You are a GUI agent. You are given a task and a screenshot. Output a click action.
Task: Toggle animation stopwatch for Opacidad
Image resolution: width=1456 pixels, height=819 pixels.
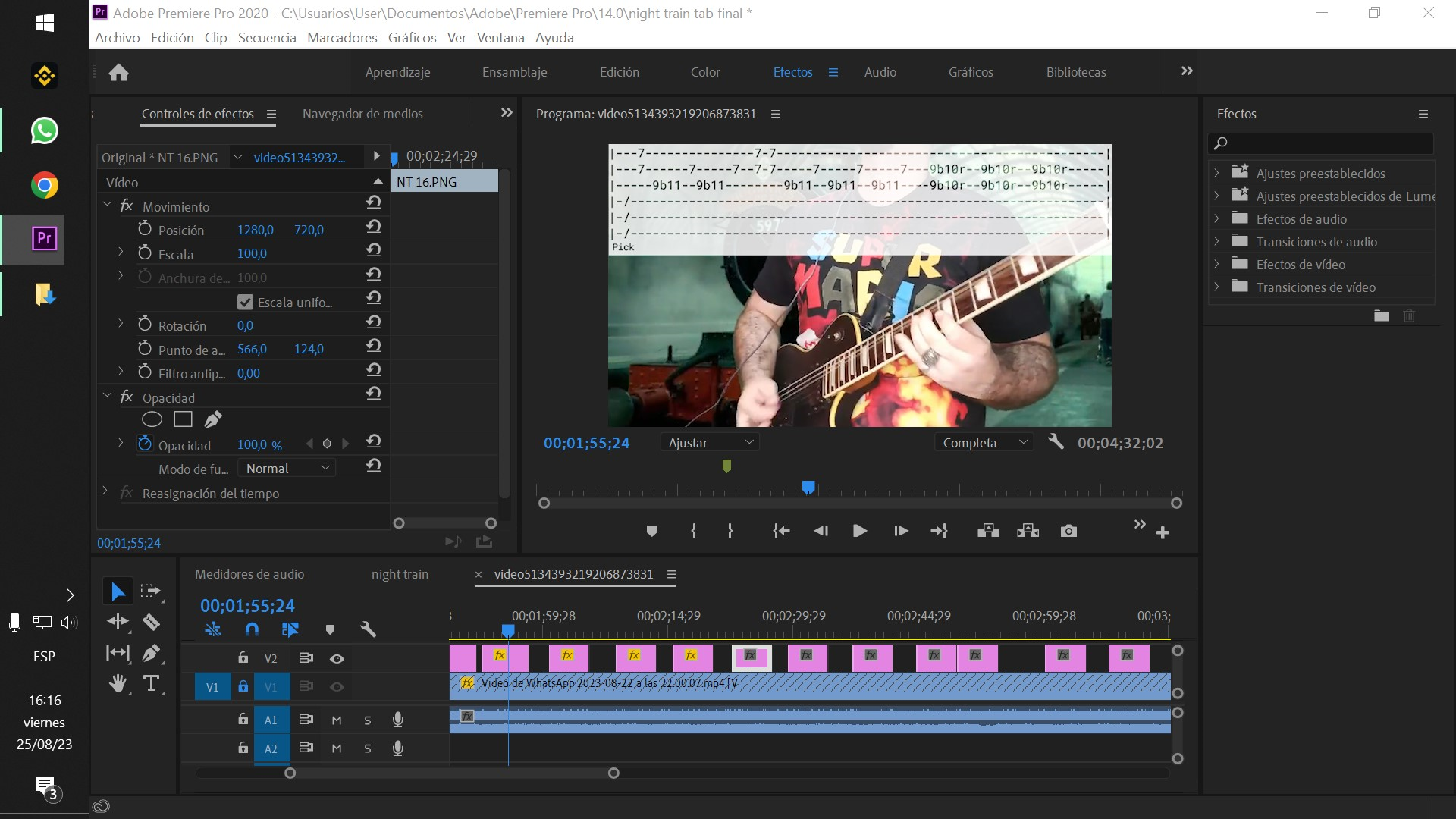[x=145, y=444]
